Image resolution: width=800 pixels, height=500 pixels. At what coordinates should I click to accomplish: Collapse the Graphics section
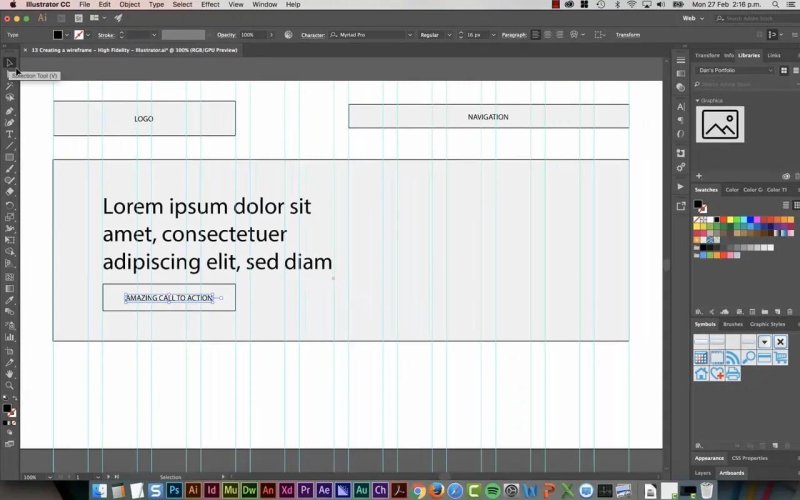click(697, 101)
